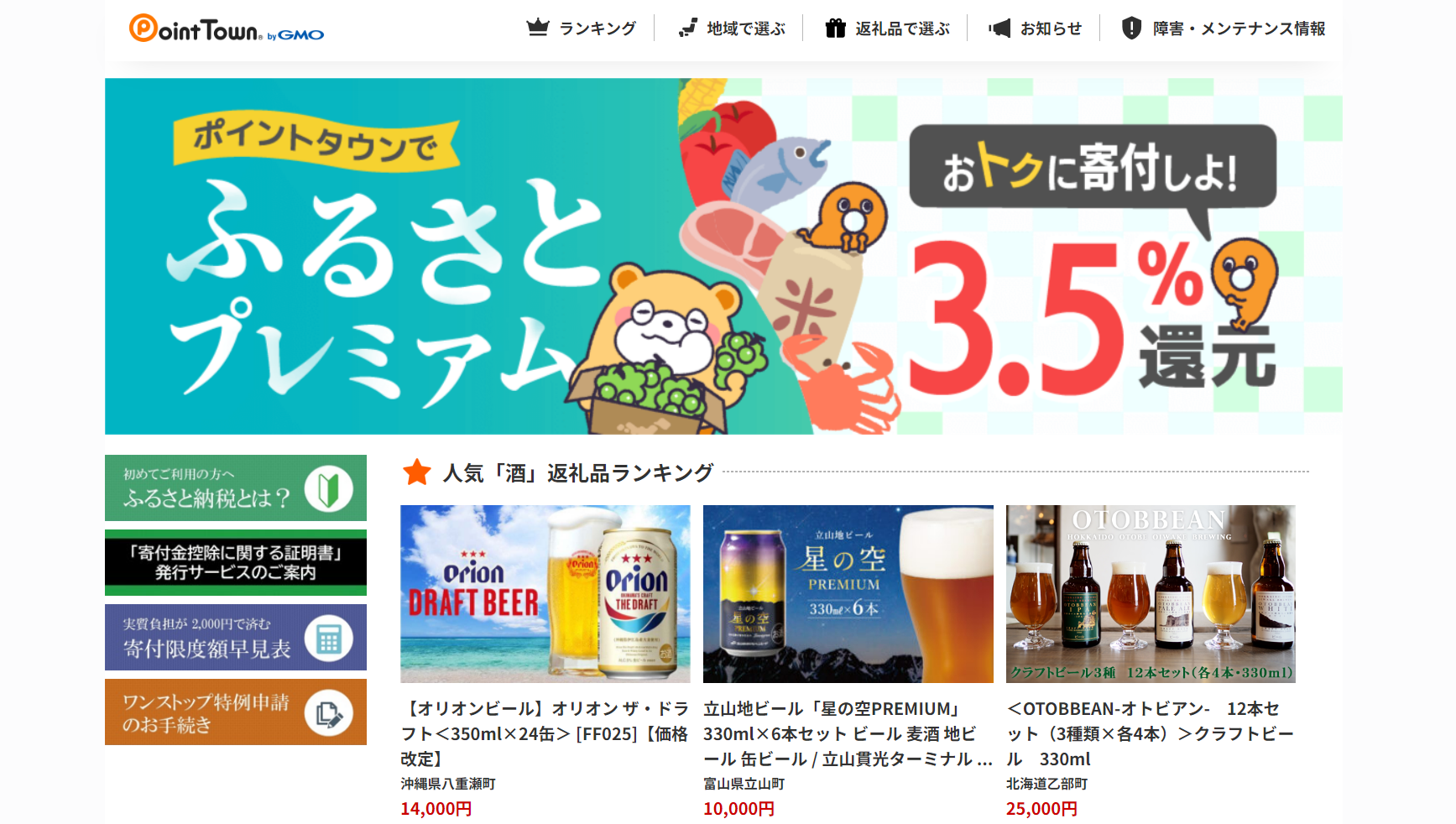Open the 返礼品で選ぶ menu item
1456x824 pixels.
click(x=886, y=28)
